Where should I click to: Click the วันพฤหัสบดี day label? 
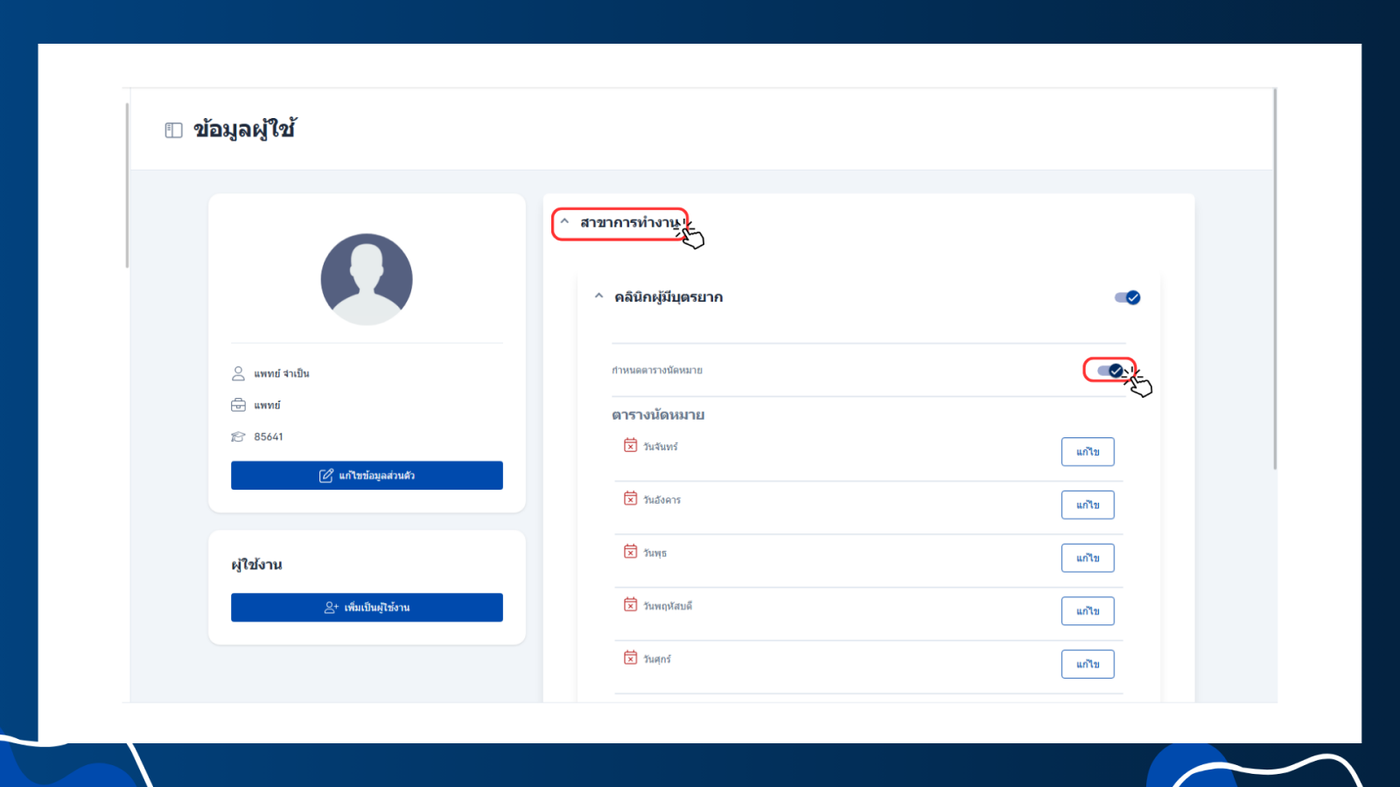click(668, 606)
